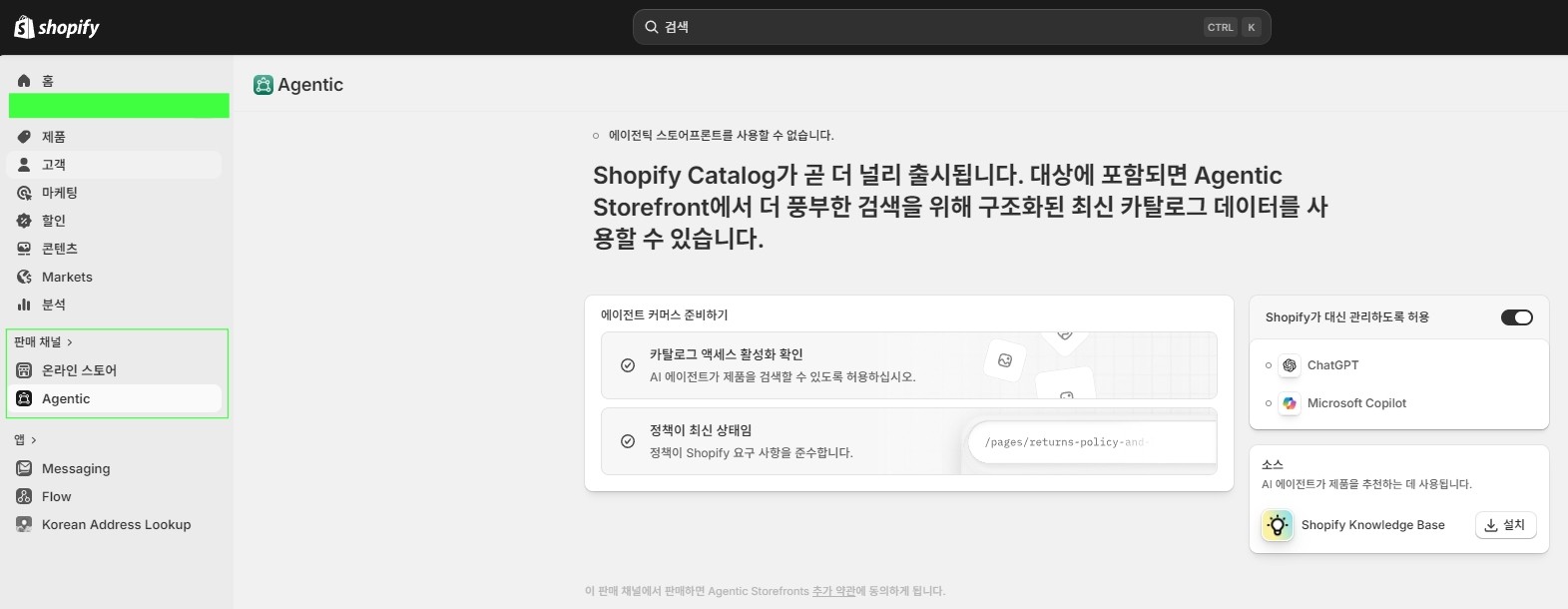Open the 카탈로그 액세스 활성화 확인 item
This screenshot has width=1568, height=609.
[x=908, y=365]
